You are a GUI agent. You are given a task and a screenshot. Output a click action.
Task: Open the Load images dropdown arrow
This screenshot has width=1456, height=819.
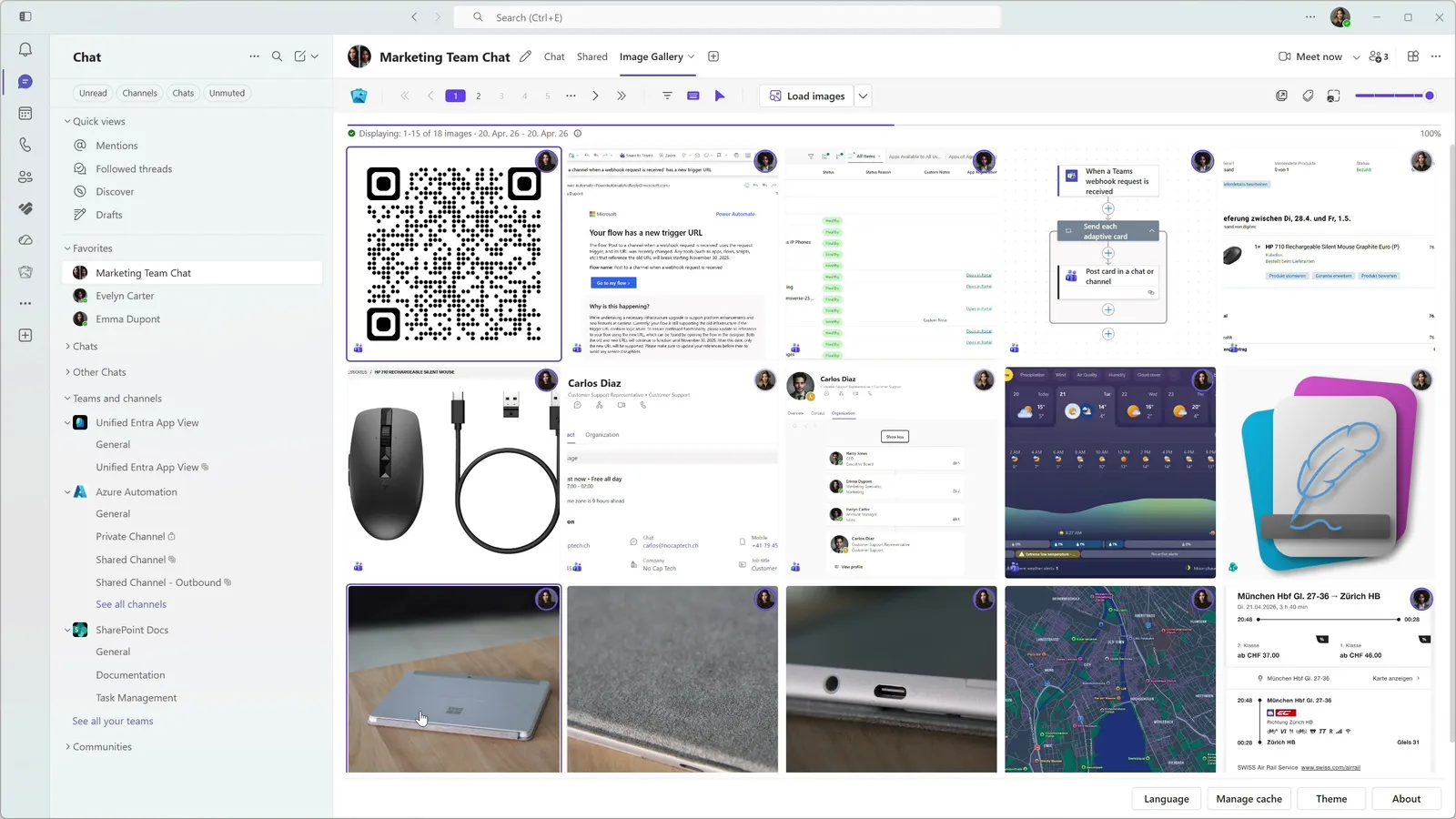863,96
